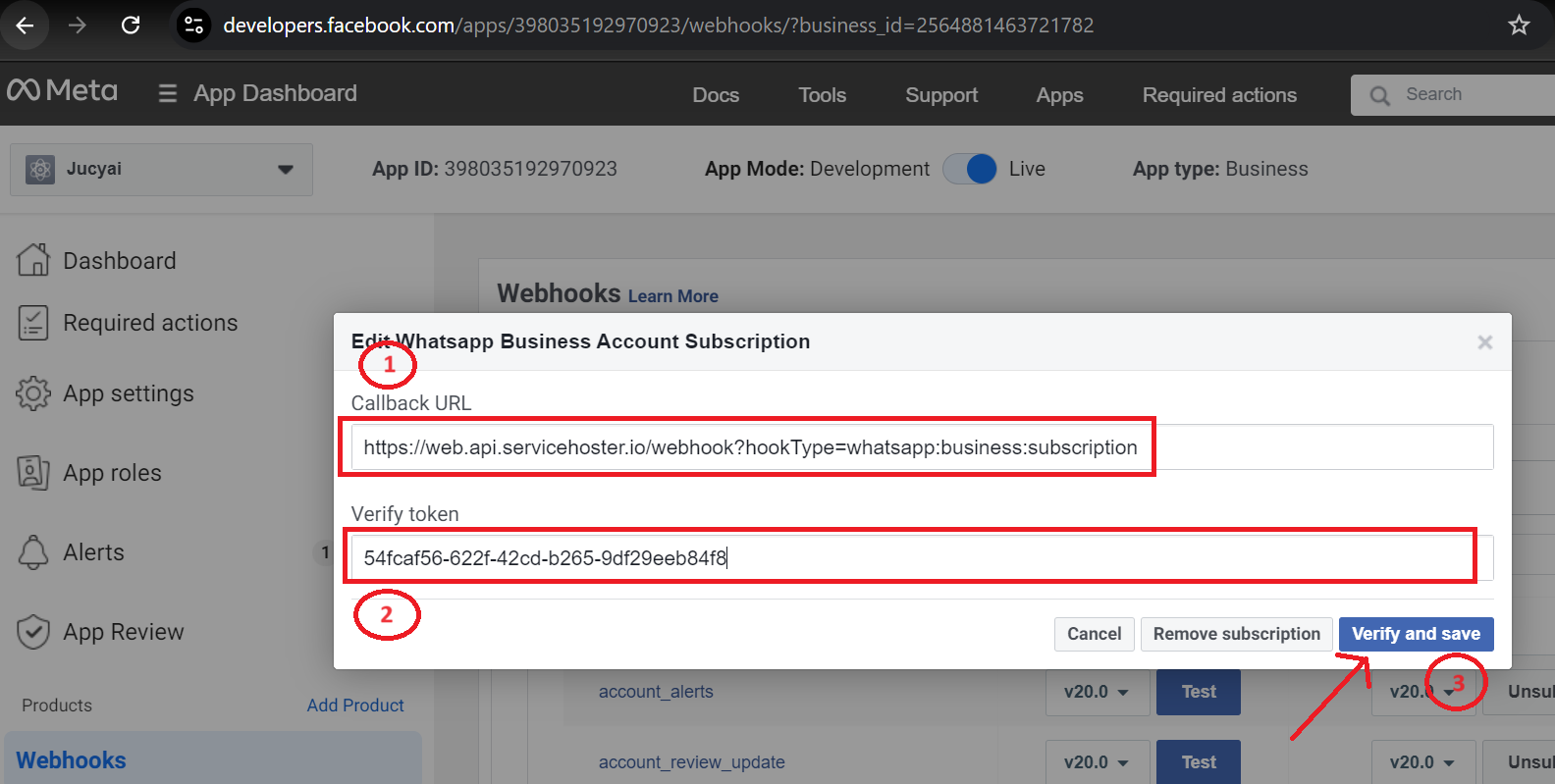Screen dimensions: 1555x784
Task: Click the alerts count badge showing 1
Action: (324, 552)
